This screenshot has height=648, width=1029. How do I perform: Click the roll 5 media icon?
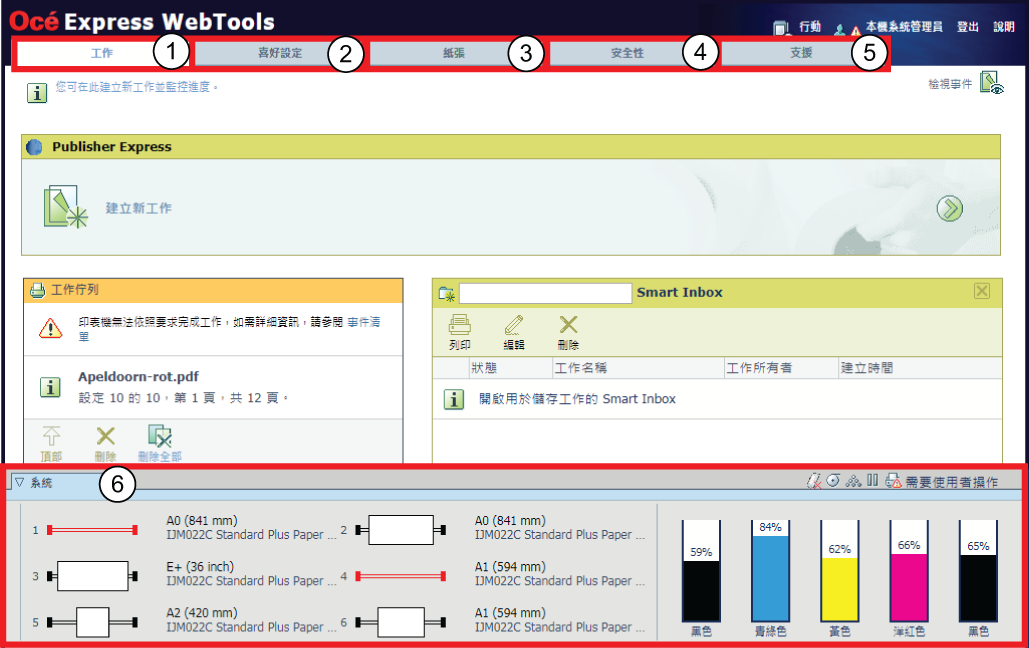pos(92,622)
